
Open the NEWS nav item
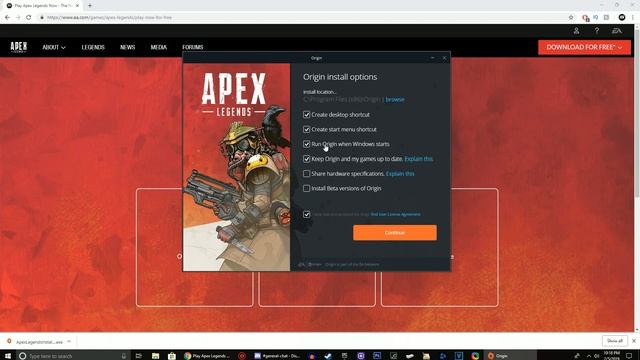click(127, 47)
